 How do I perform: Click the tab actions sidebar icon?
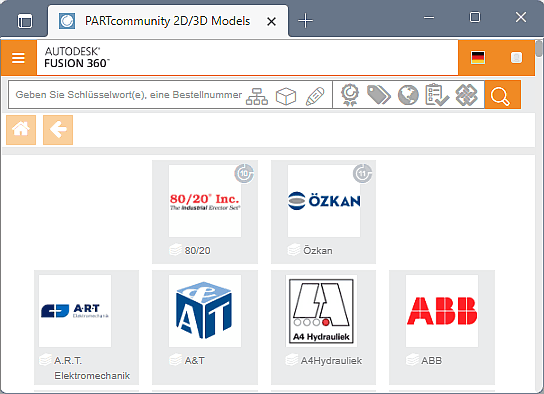25,21
